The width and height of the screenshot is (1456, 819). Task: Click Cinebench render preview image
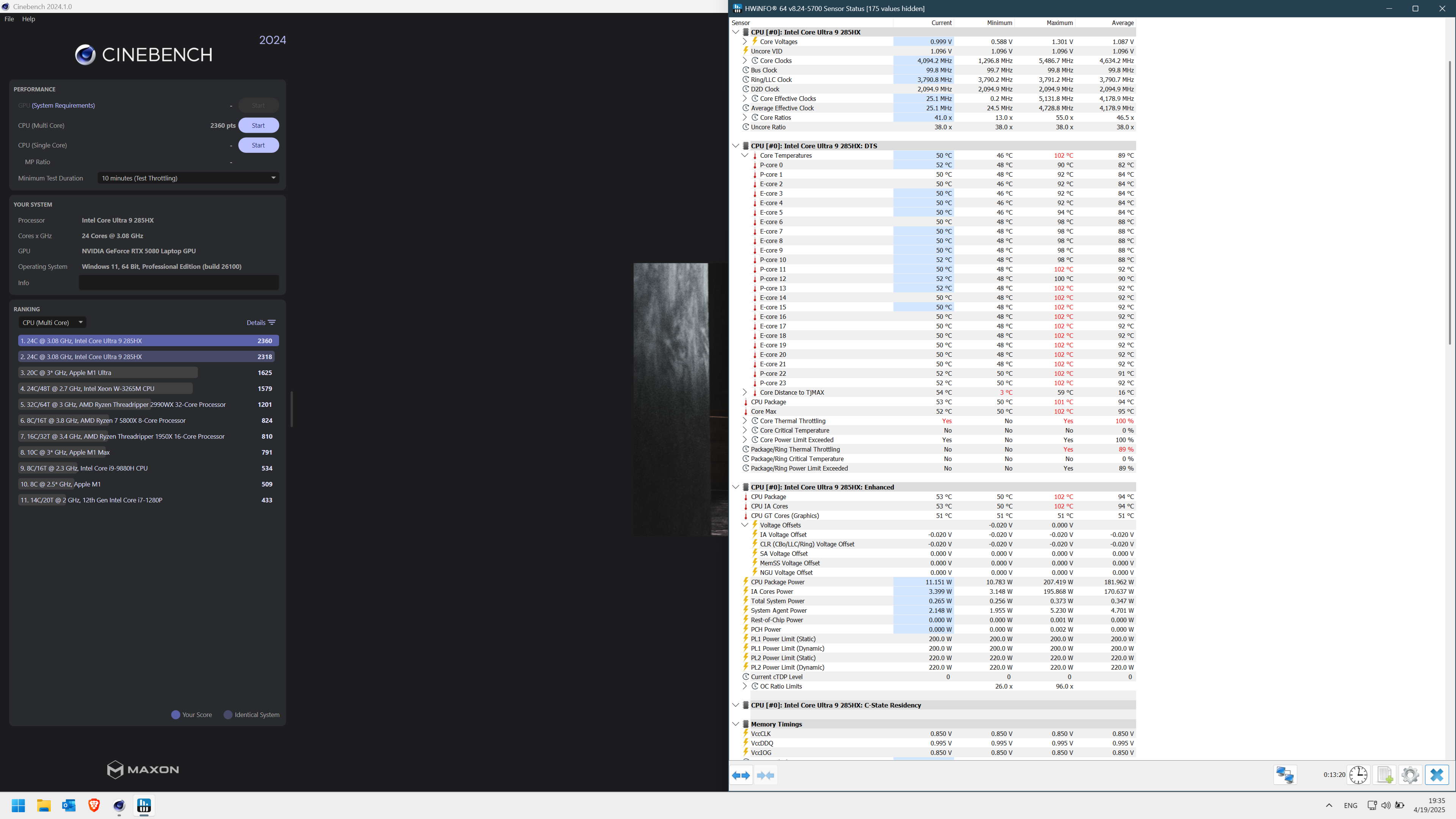[681, 399]
